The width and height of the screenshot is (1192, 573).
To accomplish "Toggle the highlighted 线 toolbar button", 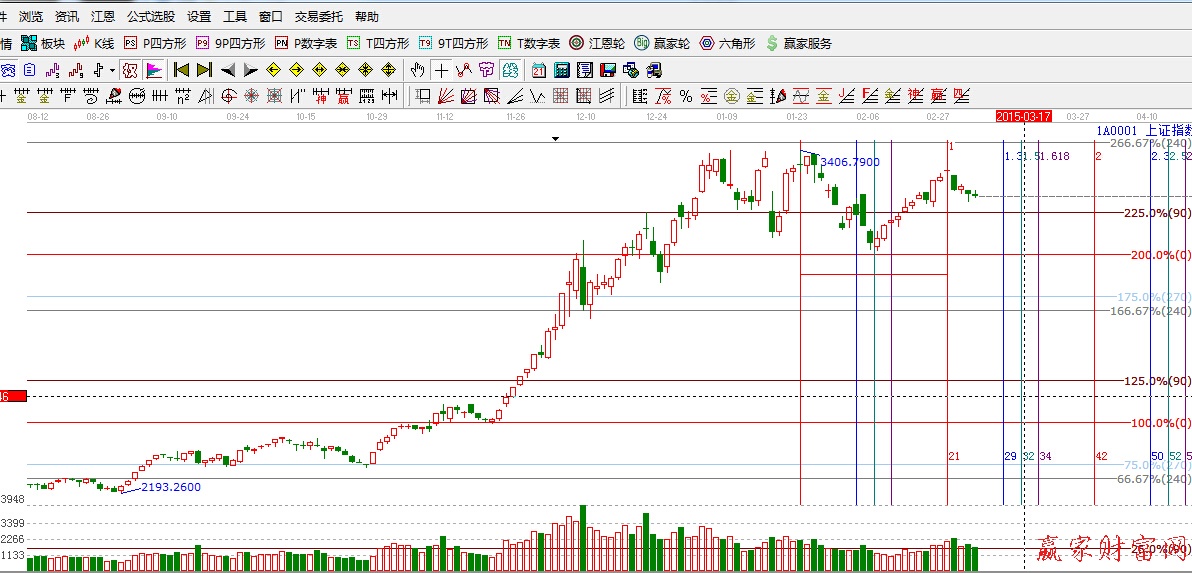I will [511, 70].
